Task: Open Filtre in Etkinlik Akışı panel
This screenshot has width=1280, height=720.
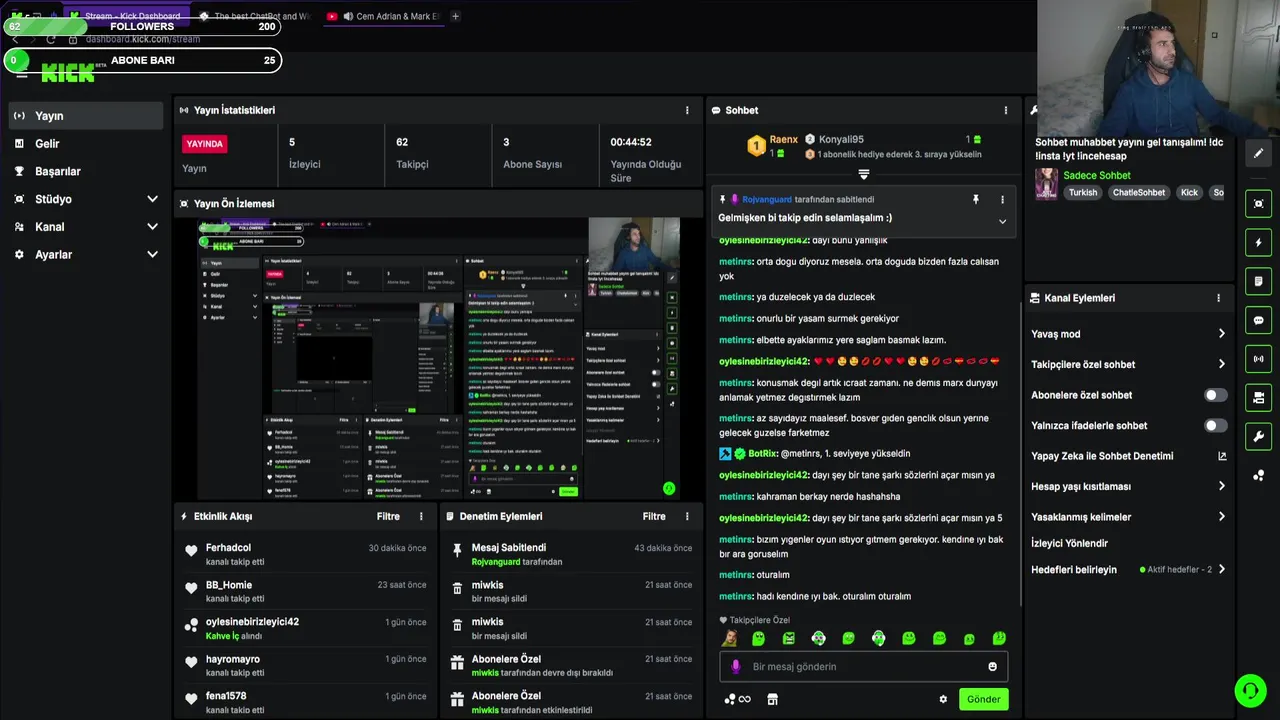Action: pos(388,516)
